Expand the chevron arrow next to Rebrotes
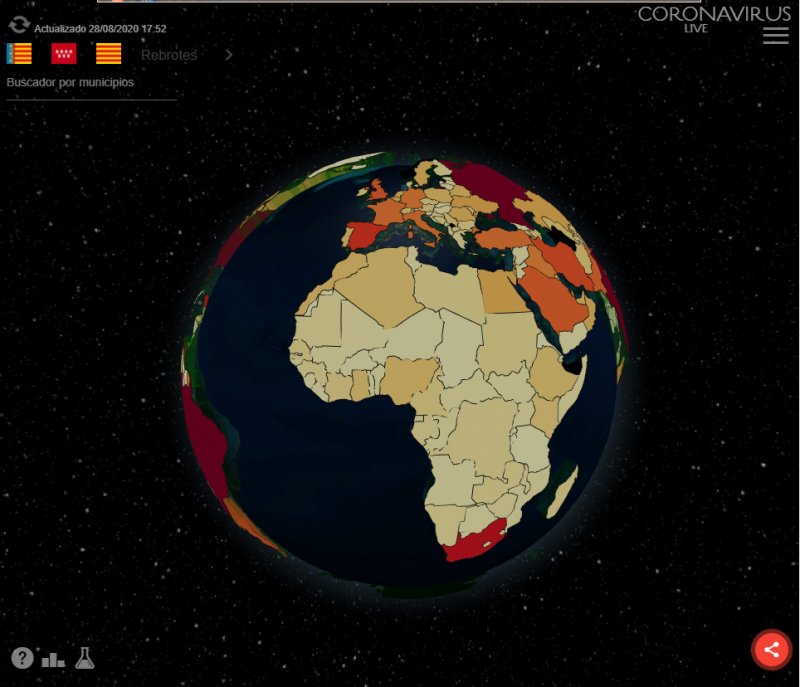Image resolution: width=800 pixels, height=687 pixels. pos(229,55)
